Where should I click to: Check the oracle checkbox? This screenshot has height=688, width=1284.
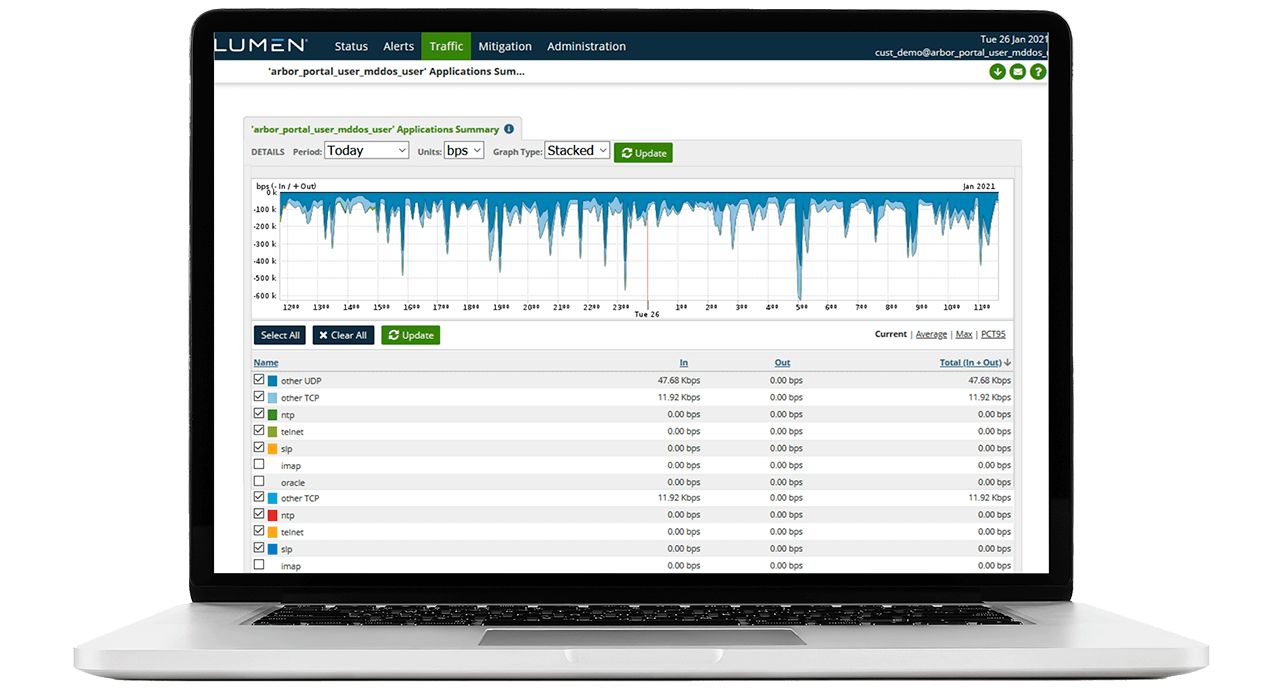coord(259,481)
